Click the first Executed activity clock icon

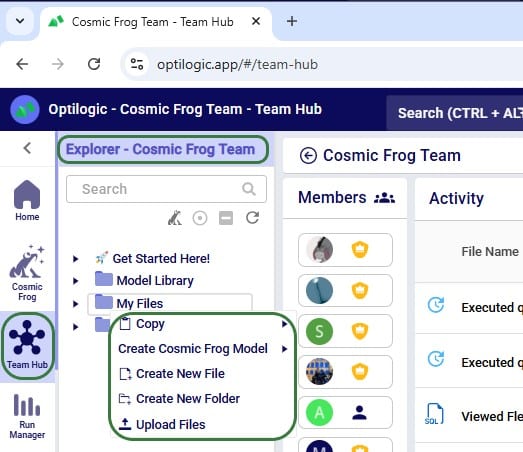pos(436,305)
